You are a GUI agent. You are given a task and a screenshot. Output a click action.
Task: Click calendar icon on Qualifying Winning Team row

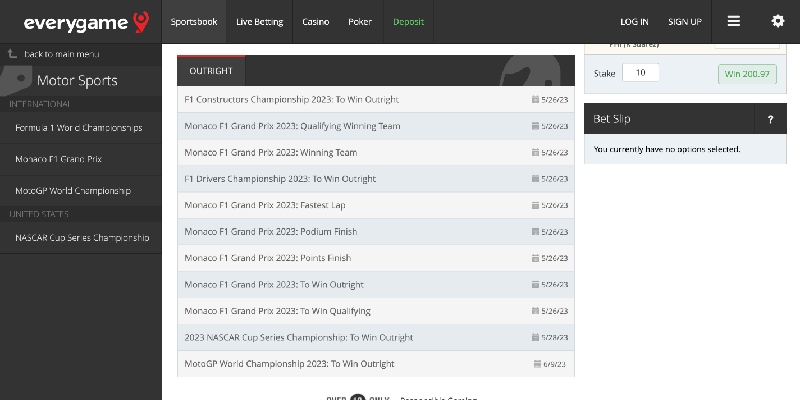[535, 126]
